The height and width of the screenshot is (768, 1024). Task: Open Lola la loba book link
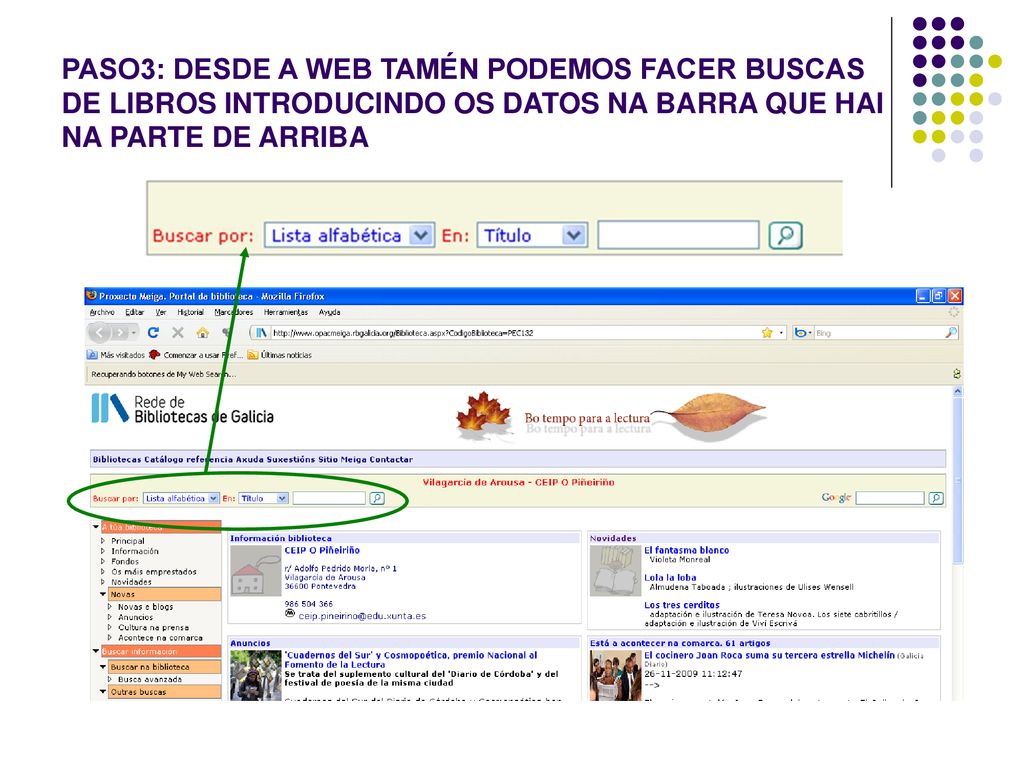(x=671, y=578)
